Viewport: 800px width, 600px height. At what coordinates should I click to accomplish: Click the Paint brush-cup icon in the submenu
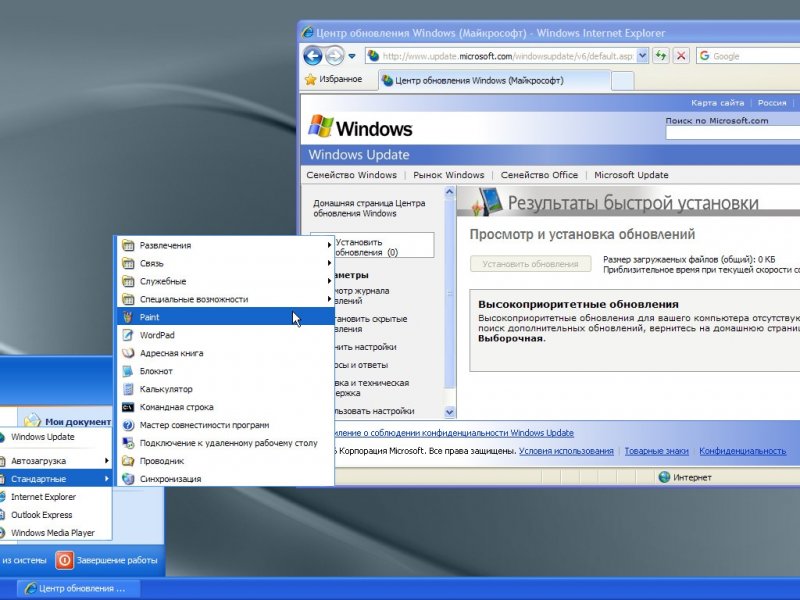[x=128, y=317]
